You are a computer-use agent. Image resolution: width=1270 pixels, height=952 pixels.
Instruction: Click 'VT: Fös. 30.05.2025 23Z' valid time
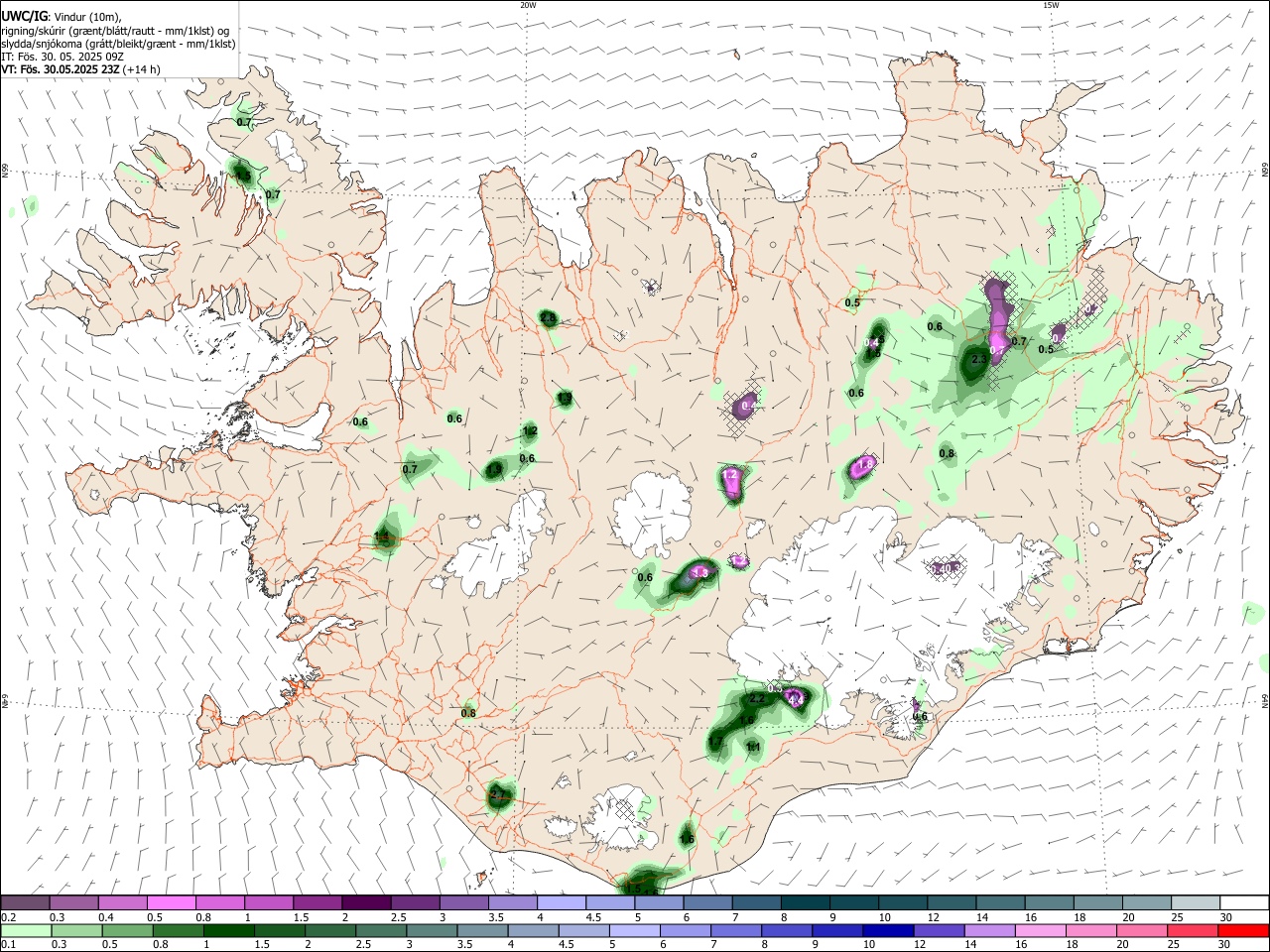(x=61, y=69)
